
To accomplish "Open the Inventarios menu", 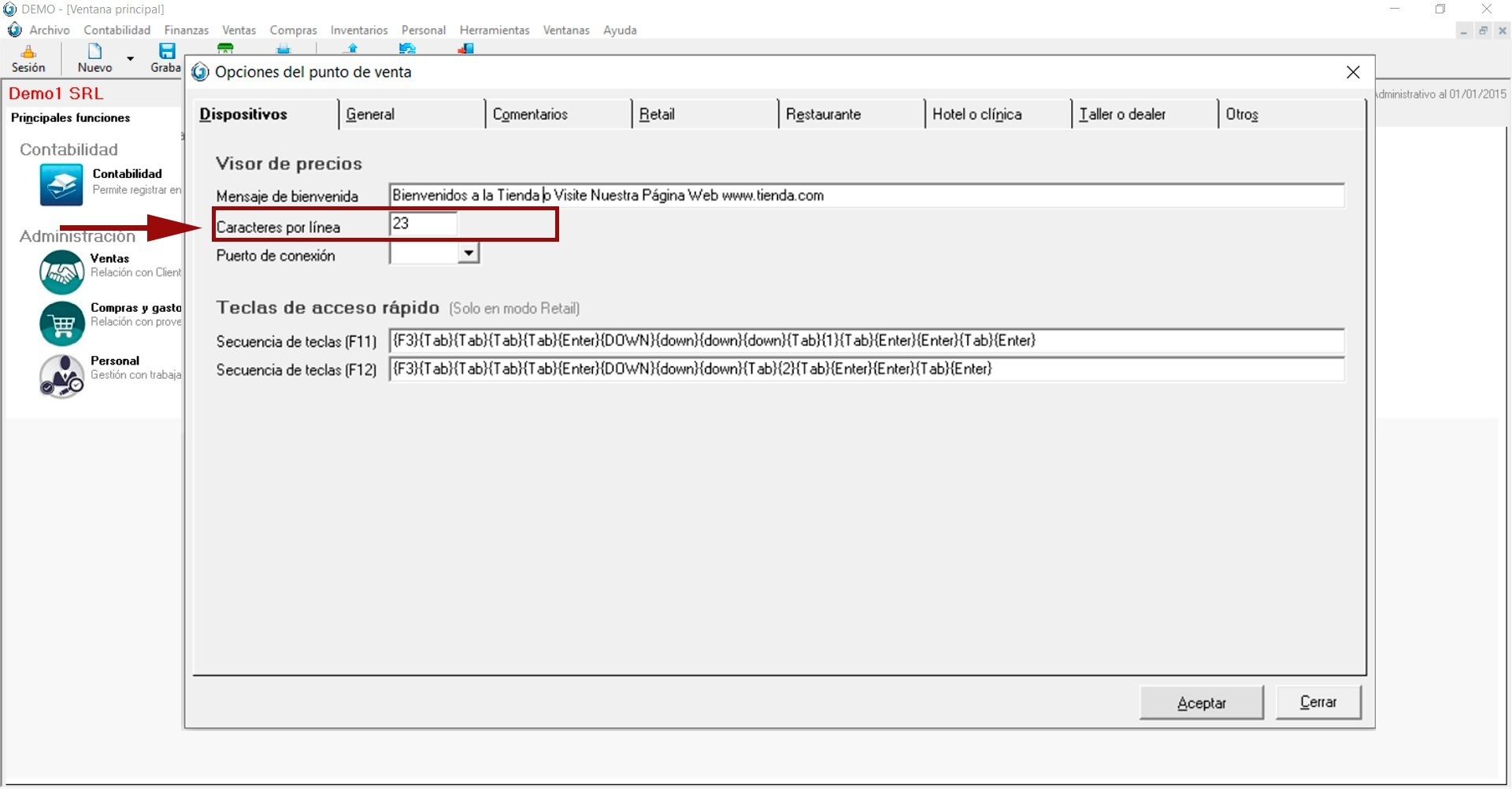I will coord(359,30).
